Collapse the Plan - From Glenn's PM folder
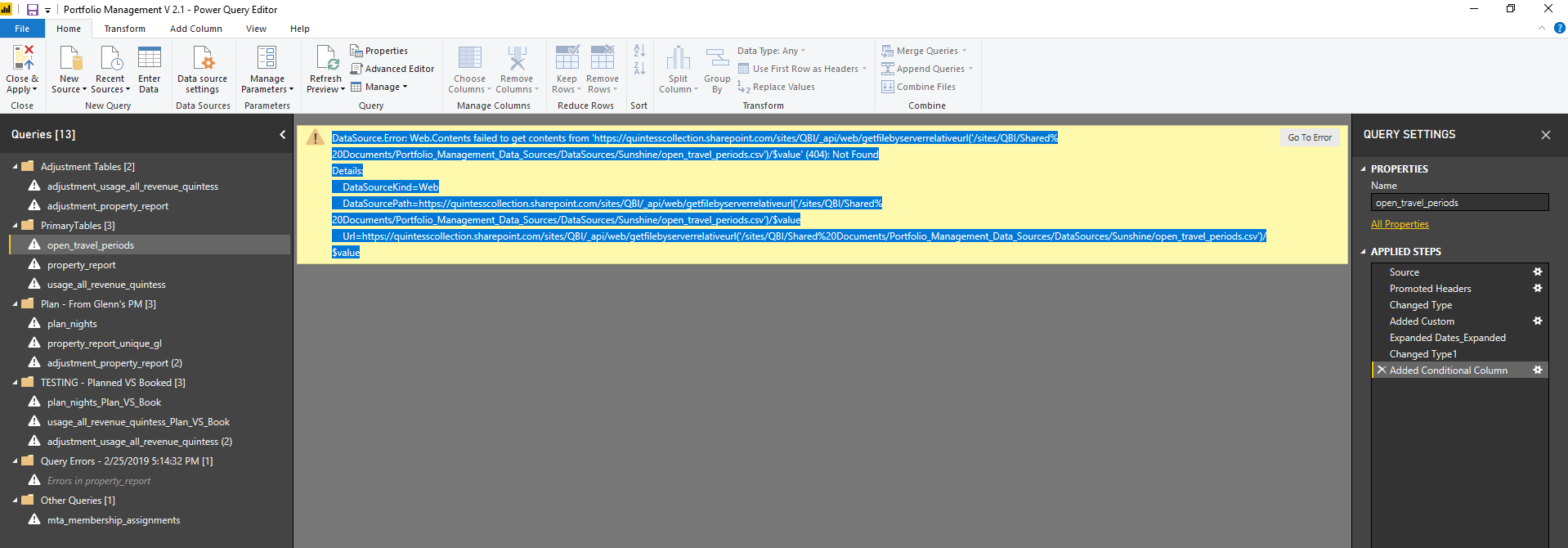Viewport: 1568px width, 548px height. tap(15, 303)
